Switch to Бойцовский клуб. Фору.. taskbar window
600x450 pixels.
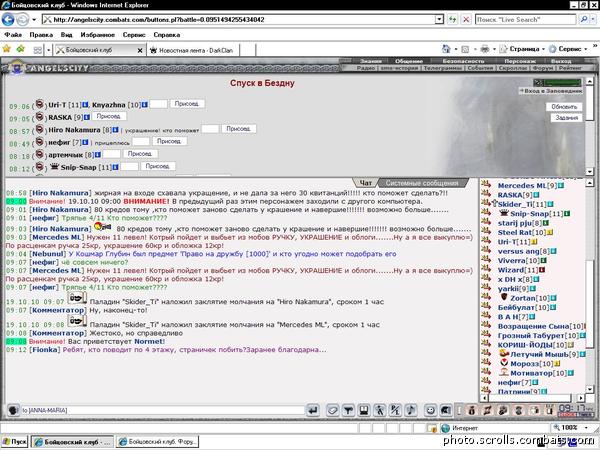[x=157, y=441]
